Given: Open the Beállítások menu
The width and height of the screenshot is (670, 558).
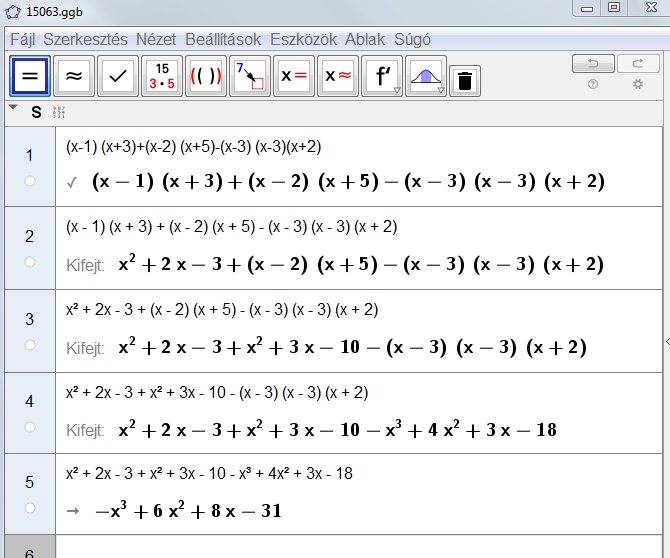Looking at the screenshot, I should tap(222, 40).
